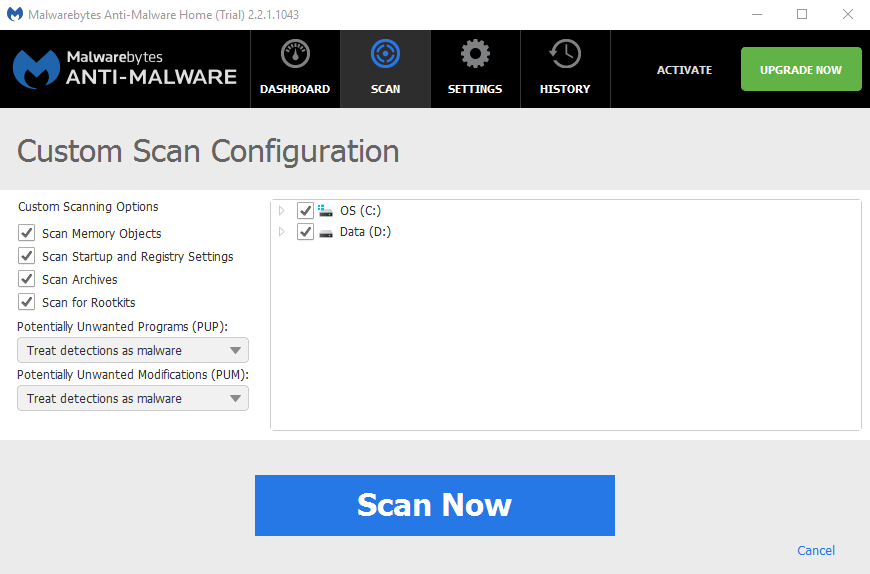Uncheck the OS (C:) drive checkbox
Screen dimensions: 870x574
click(305, 211)
